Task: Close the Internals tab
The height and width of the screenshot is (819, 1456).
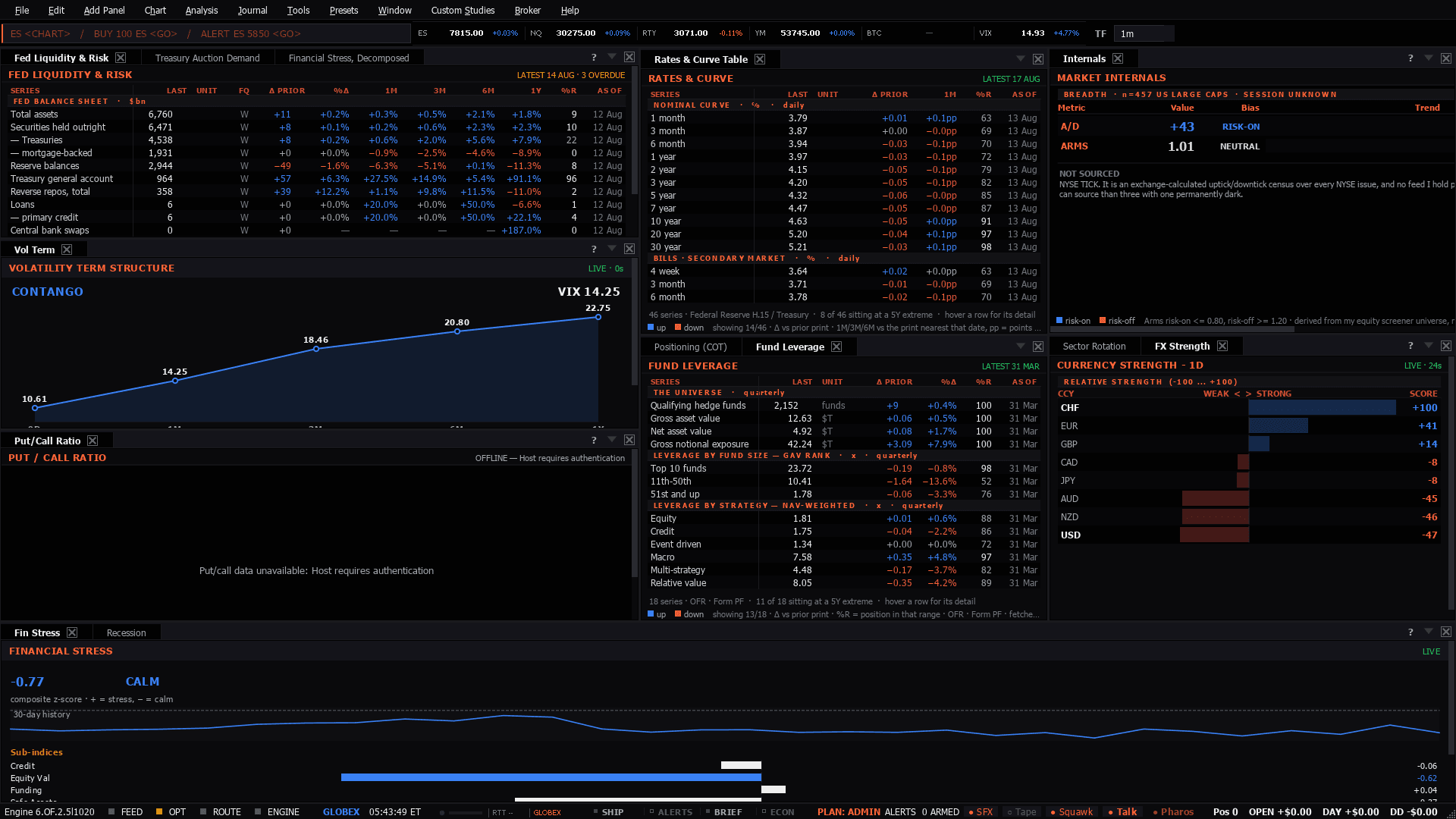Action: [x=1118, y=58]
